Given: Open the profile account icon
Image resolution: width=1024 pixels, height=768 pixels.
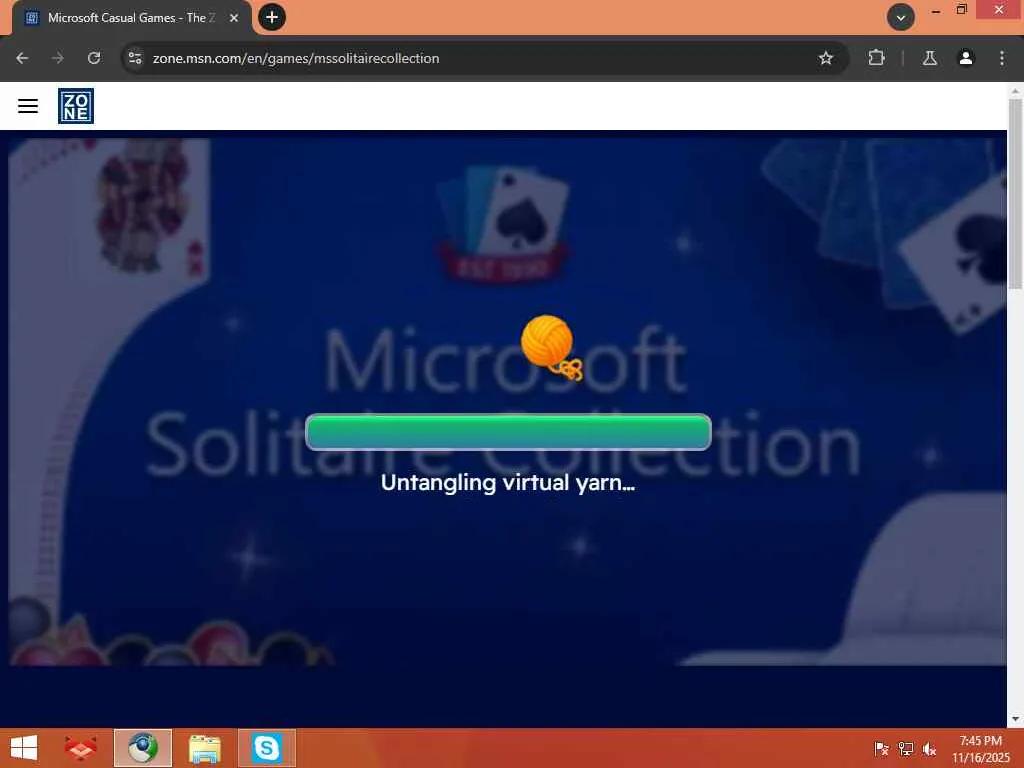Looking at the screenshot, I should [966, 58].
